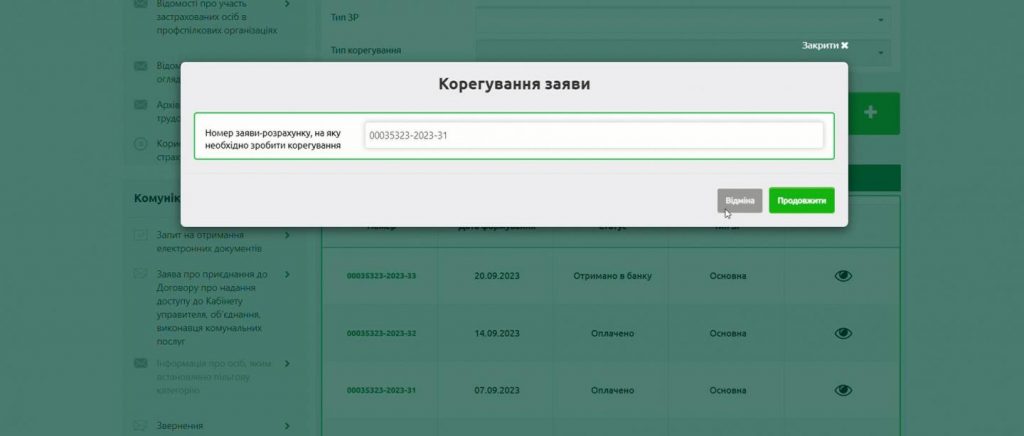The image size is (1024, 436).
Task: Expand the Заява про приєднання до Договору chevron
Action: (287, 274)
